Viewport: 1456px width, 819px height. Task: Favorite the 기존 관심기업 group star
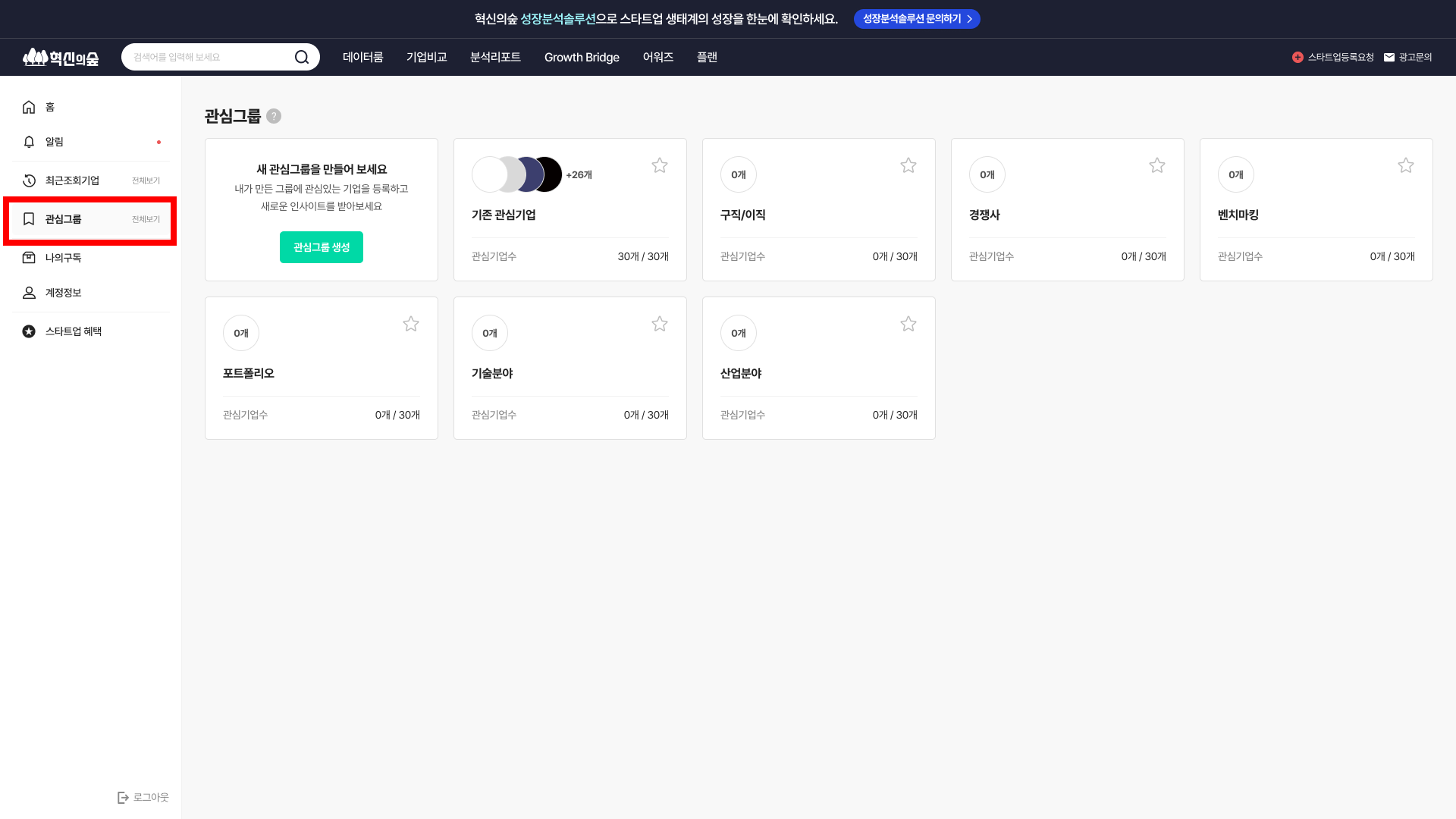tap(660, 165)
